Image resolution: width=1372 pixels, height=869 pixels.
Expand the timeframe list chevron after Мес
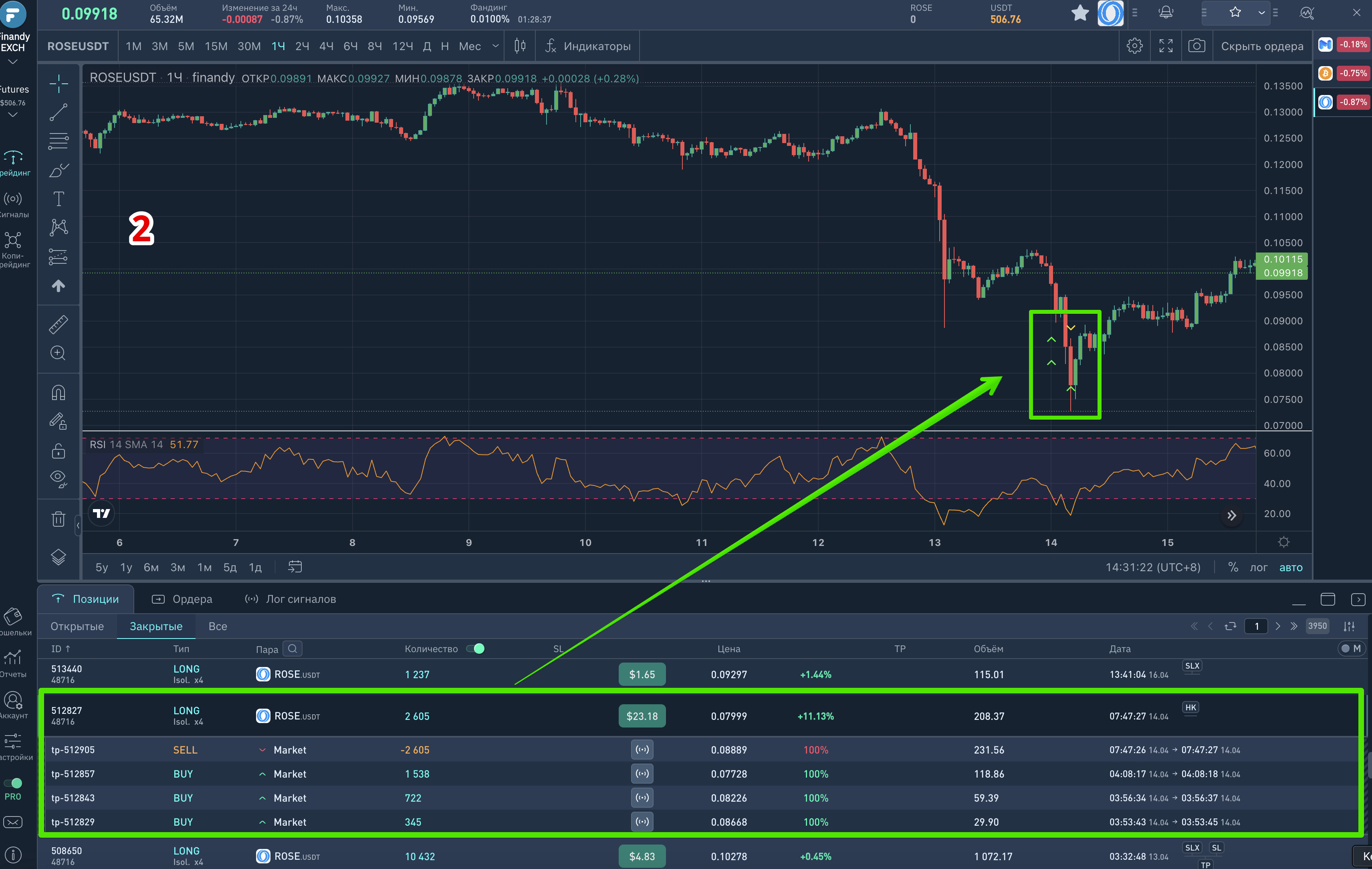(x=495, y=46)
